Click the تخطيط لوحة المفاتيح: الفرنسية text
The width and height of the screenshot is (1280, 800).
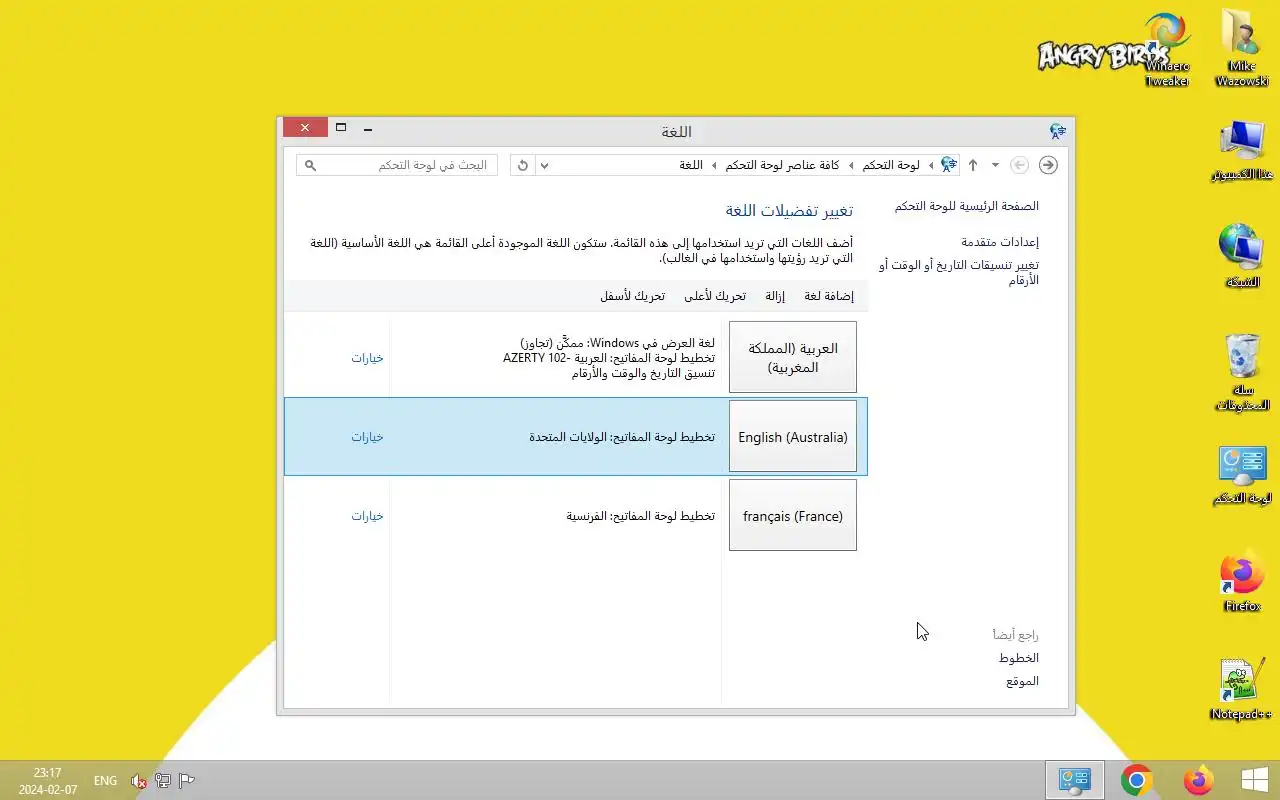point(641,516)
